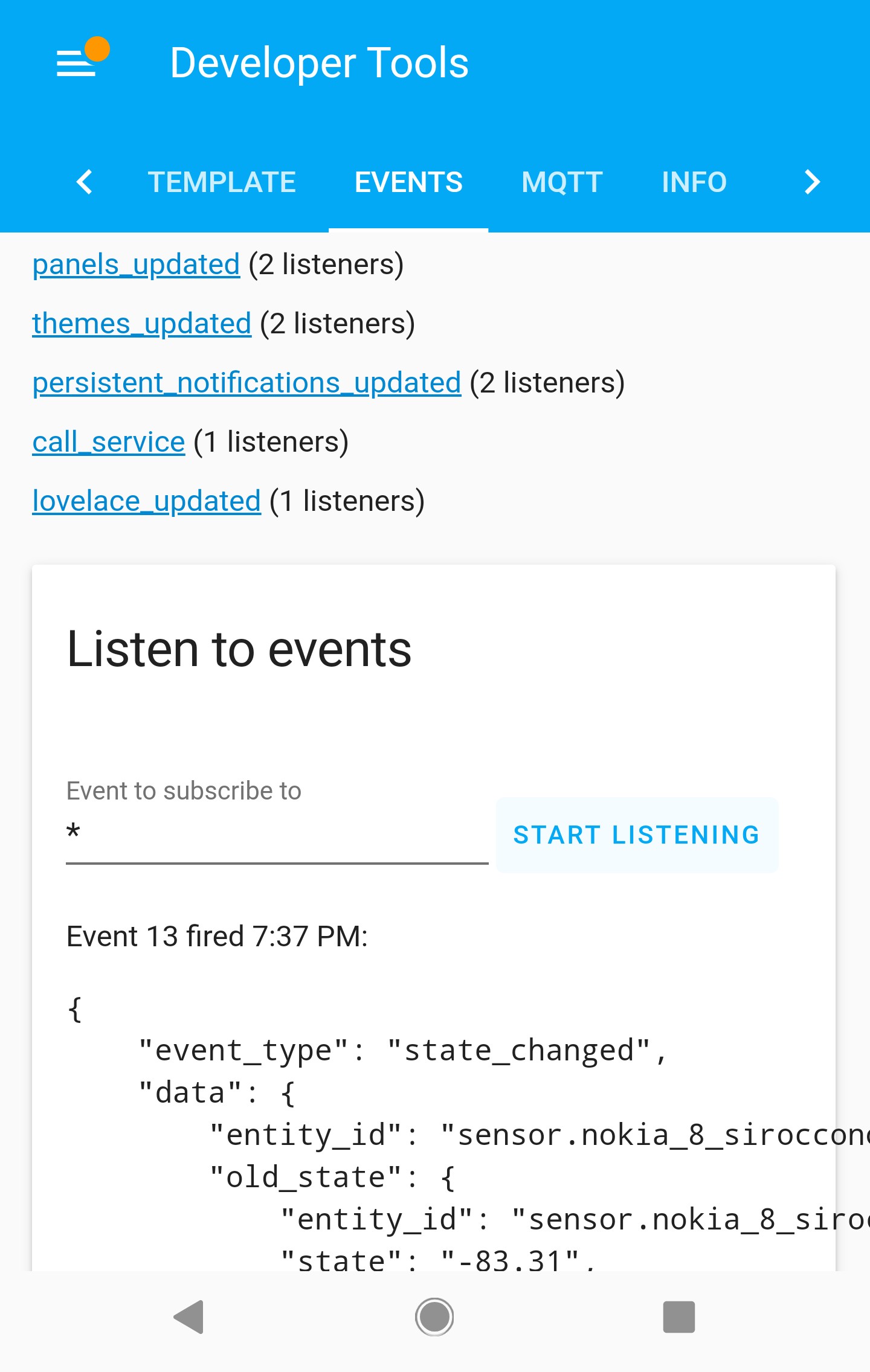Viewport: 870px width, 1372px height.
Task: Open the lovelace_updated event details
Action: point(146,500)
